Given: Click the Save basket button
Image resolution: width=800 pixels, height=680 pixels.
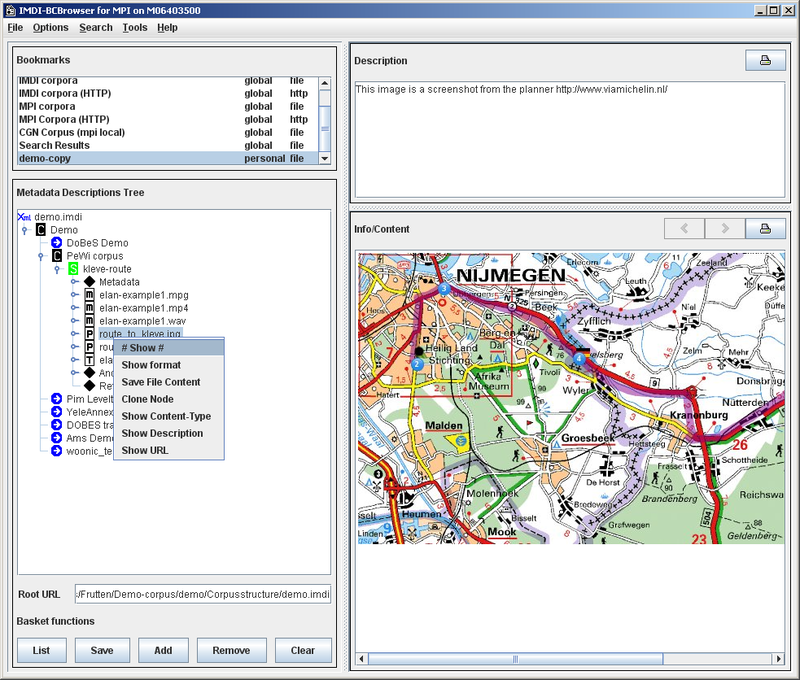Looking at the screenshot, I should point(102,650).
